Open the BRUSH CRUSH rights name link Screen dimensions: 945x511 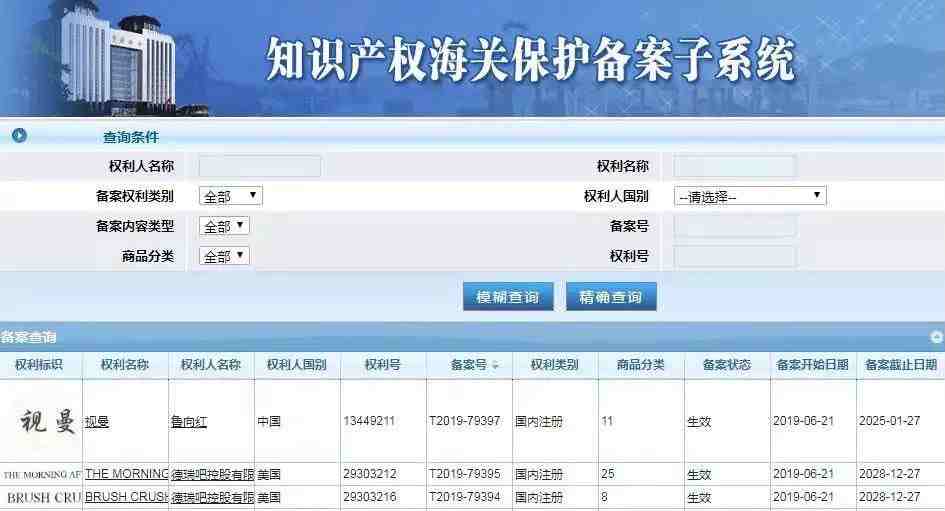click(x=126, y=497)
